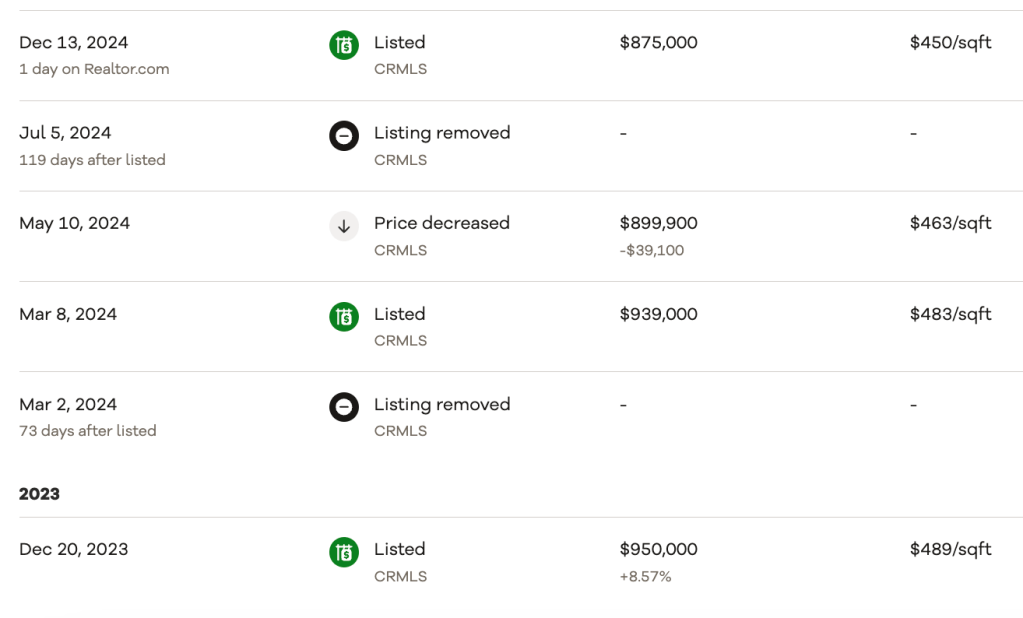
Task: Click the "1 day on Realtor.com" text
Action: (94, 69)
